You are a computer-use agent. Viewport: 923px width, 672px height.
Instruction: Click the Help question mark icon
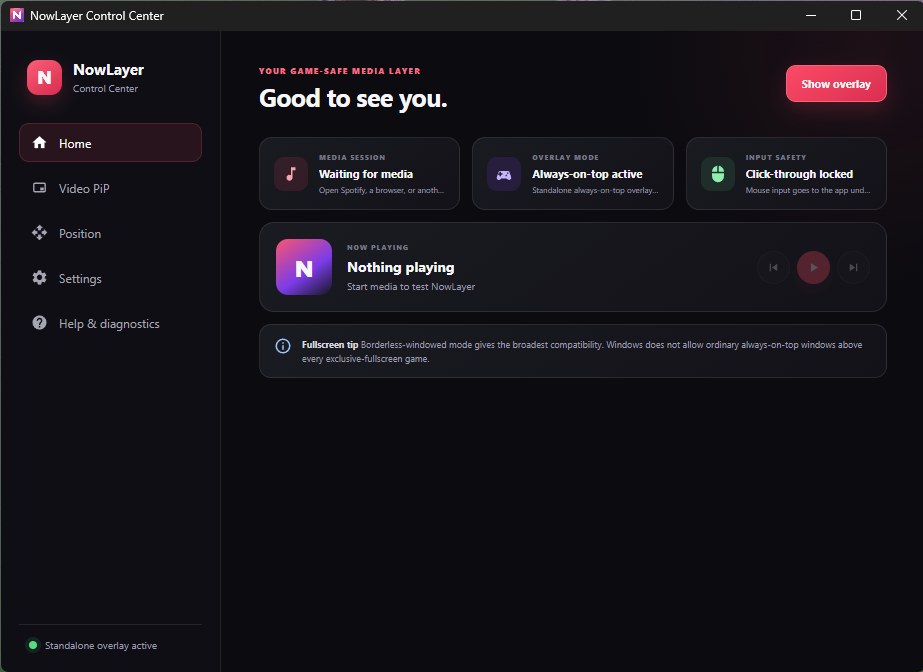tap(39, 322)
